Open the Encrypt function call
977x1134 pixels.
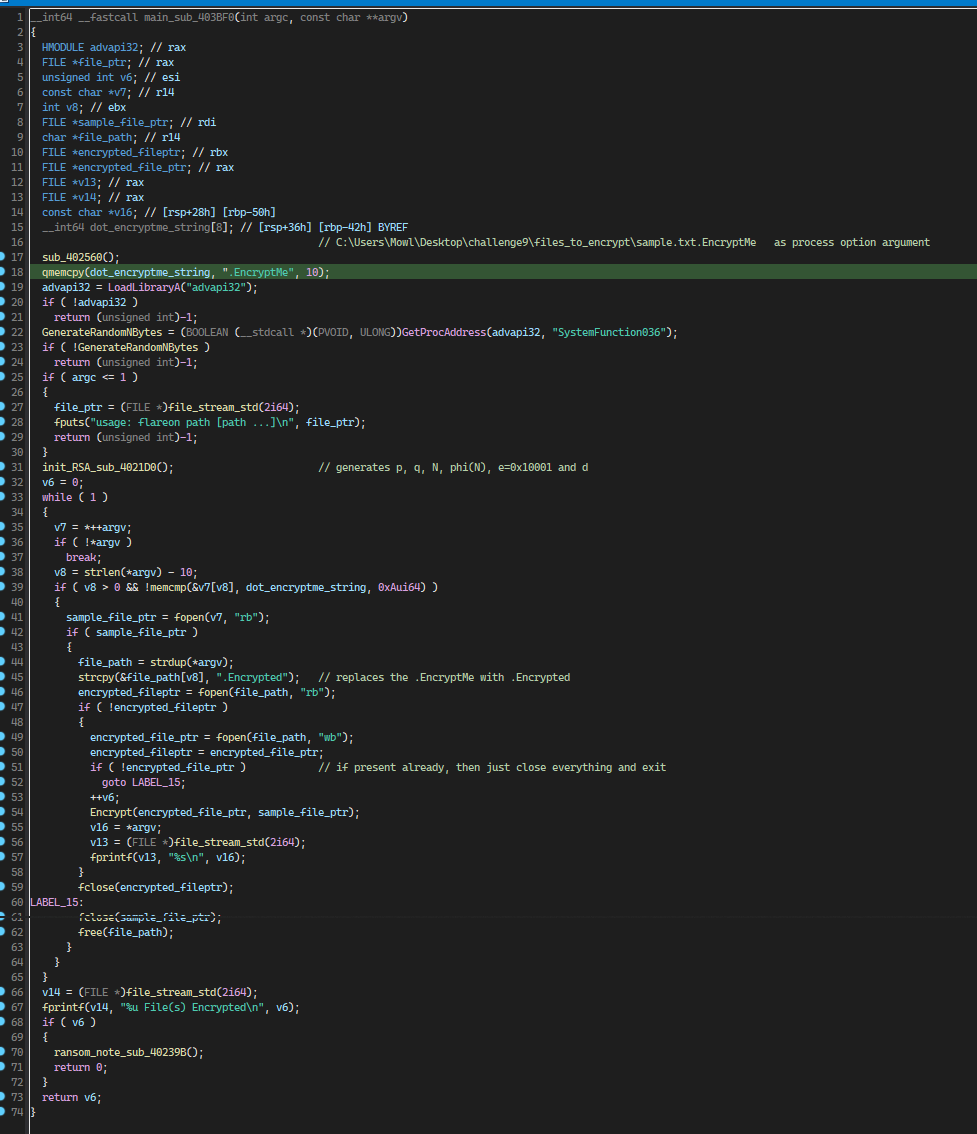pyautogui.click(x=111, y=812)
